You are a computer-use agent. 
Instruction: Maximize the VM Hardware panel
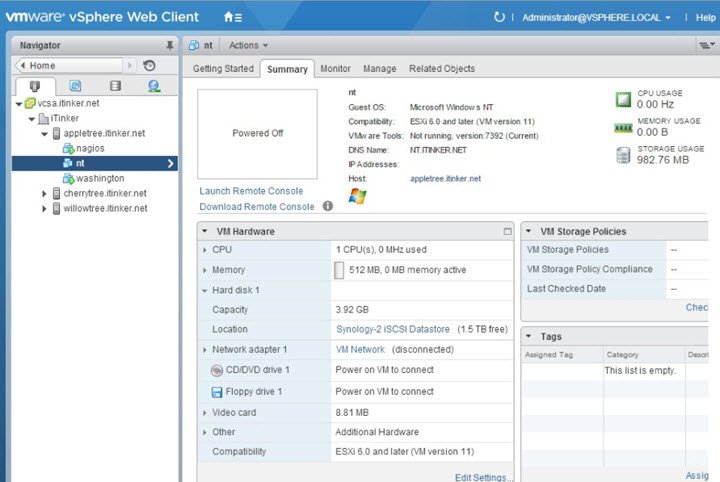tap(507, 231)
